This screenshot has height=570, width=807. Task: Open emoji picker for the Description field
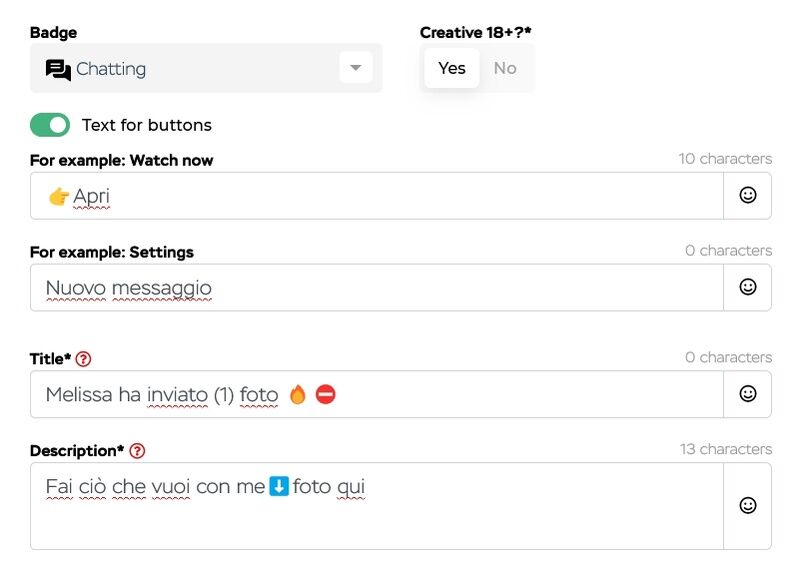pyautogui.click(x=747, y=506)
